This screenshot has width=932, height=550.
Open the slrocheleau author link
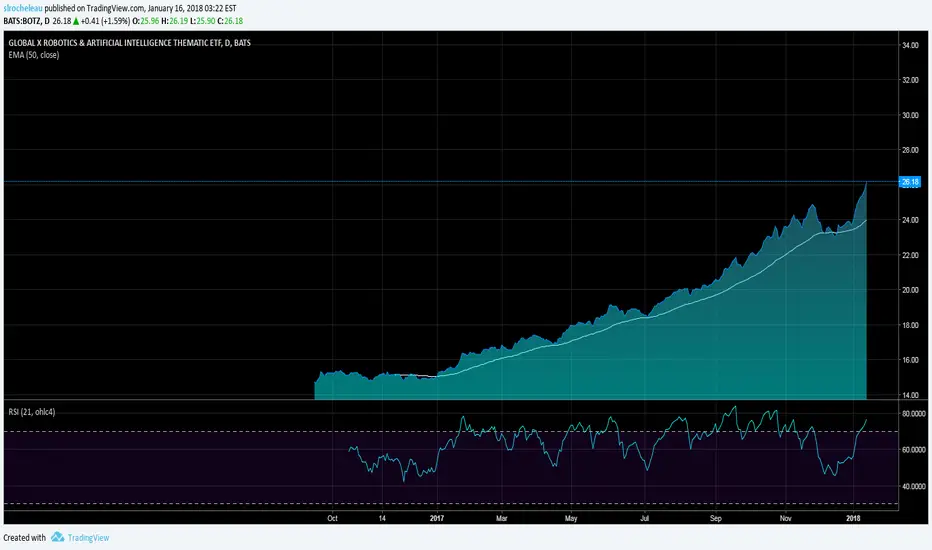pyautogui.click(x=23, y=8)
